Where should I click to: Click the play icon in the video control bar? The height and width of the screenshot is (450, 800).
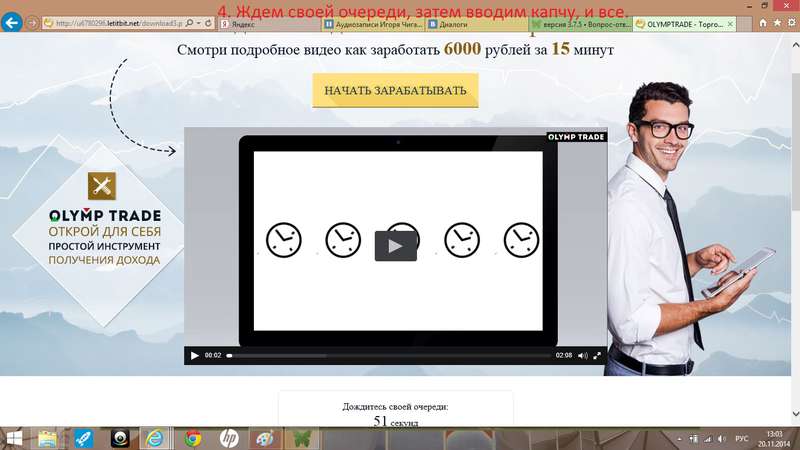click(194, 356)
